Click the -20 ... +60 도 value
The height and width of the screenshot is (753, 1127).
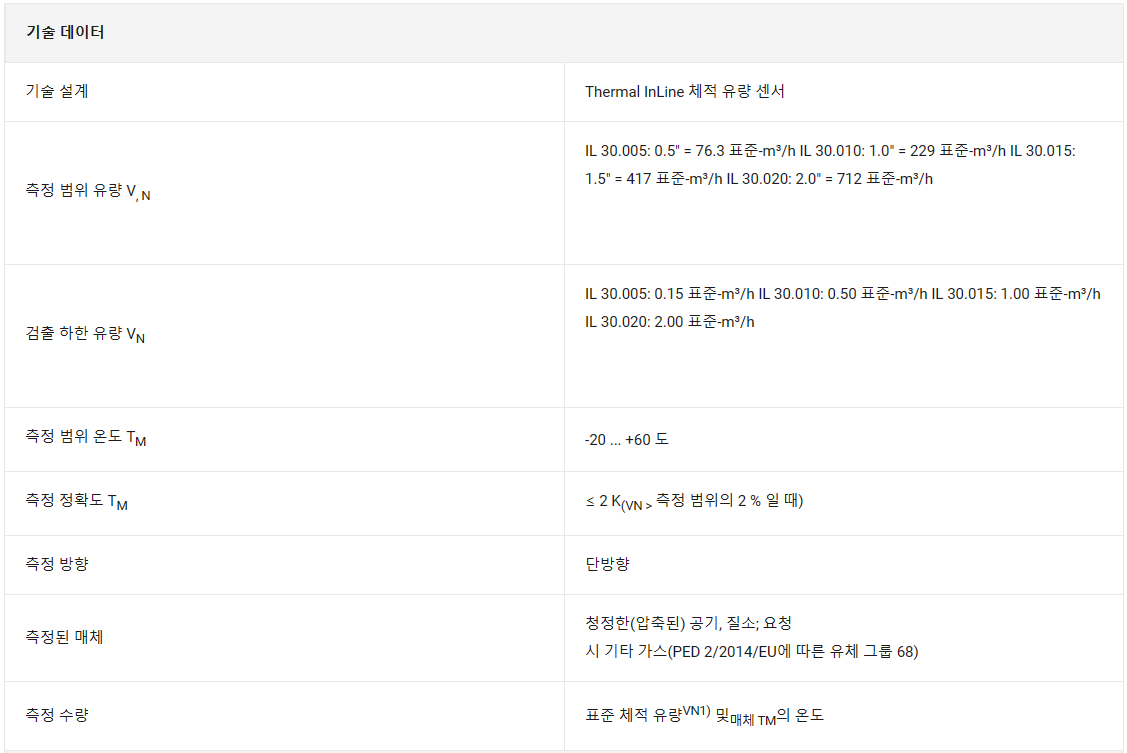pyautogui.click(x=627, y=439)
